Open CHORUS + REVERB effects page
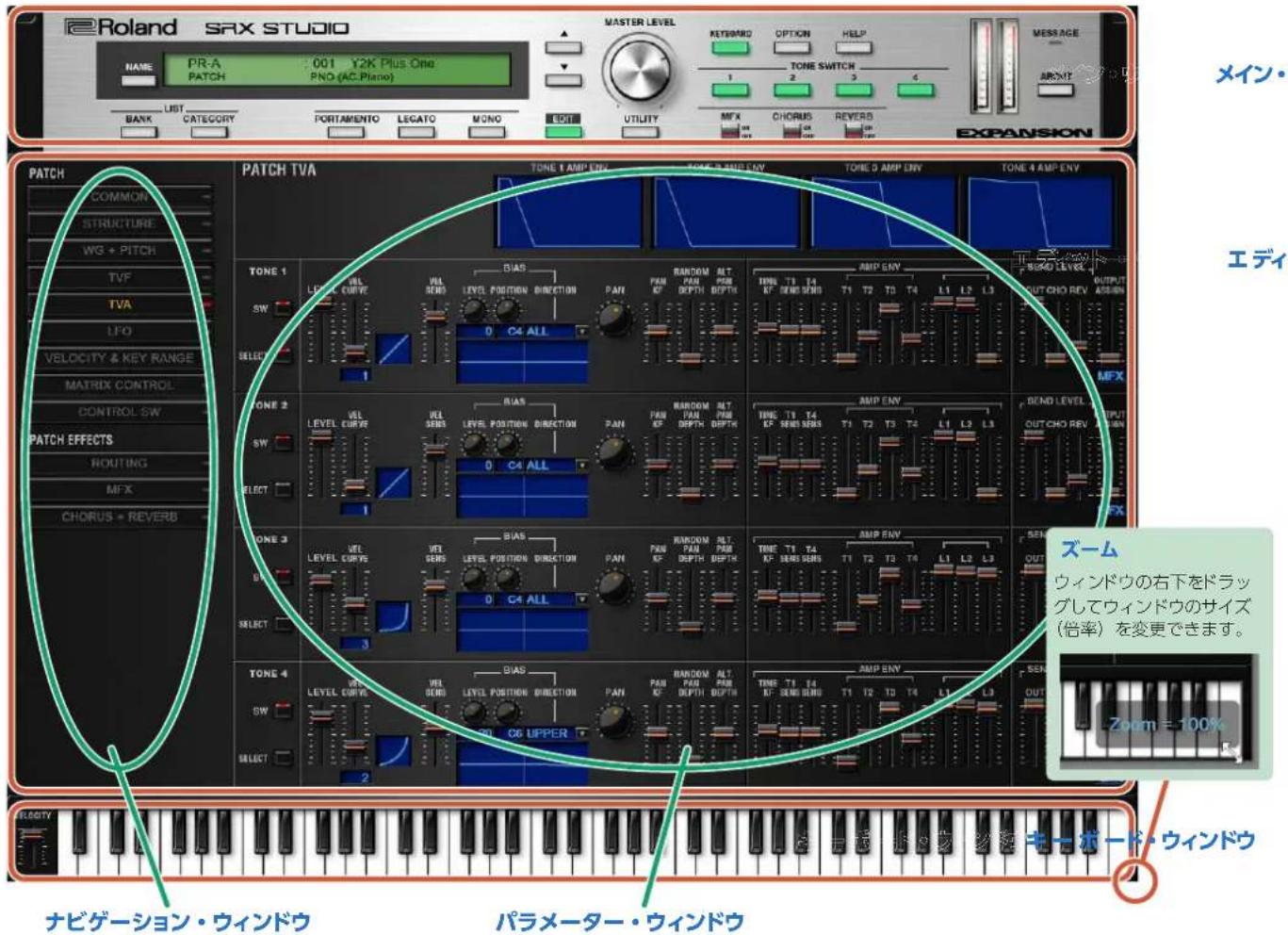1288x935 pixels. pyautogui.click(x=119, y=517)
